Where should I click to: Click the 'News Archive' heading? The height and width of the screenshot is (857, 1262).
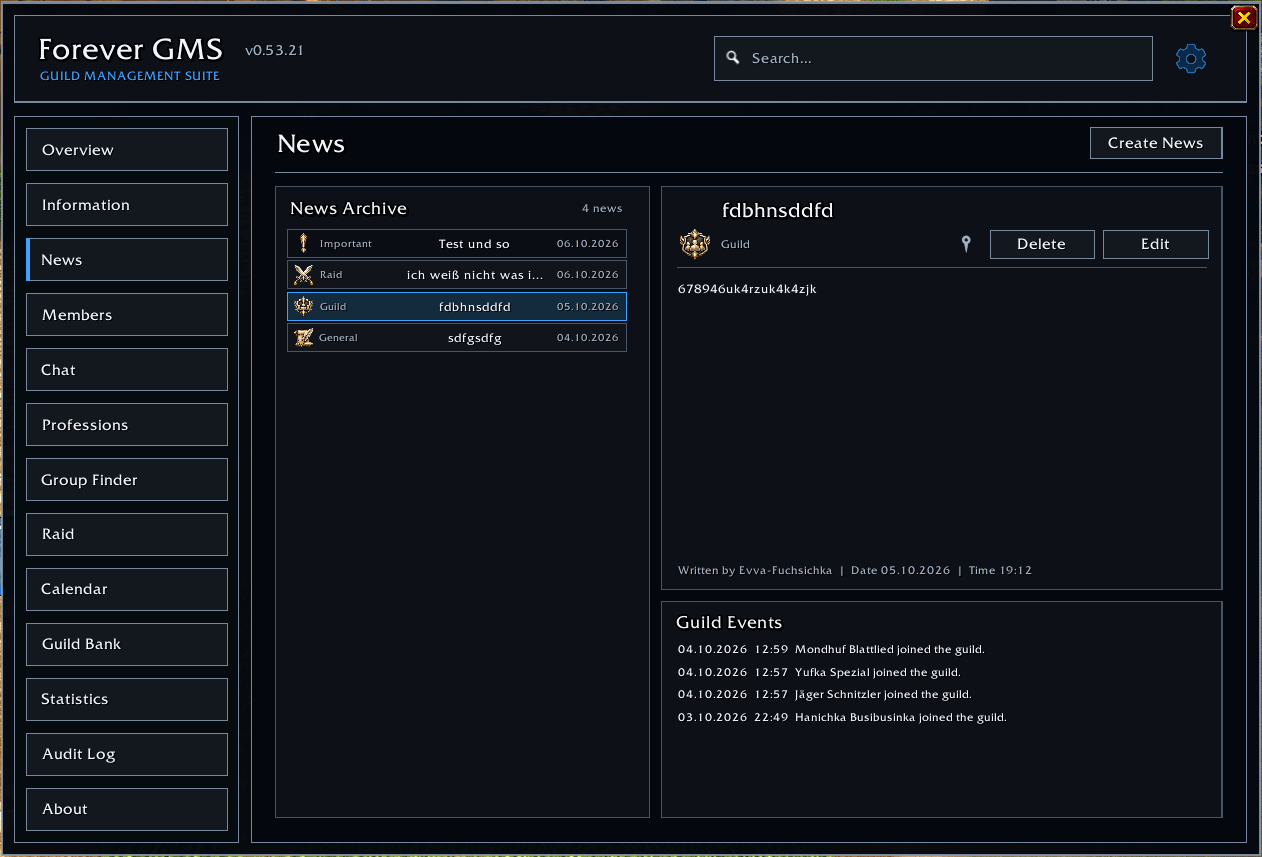pyautogui.click(x=348, y=208)
